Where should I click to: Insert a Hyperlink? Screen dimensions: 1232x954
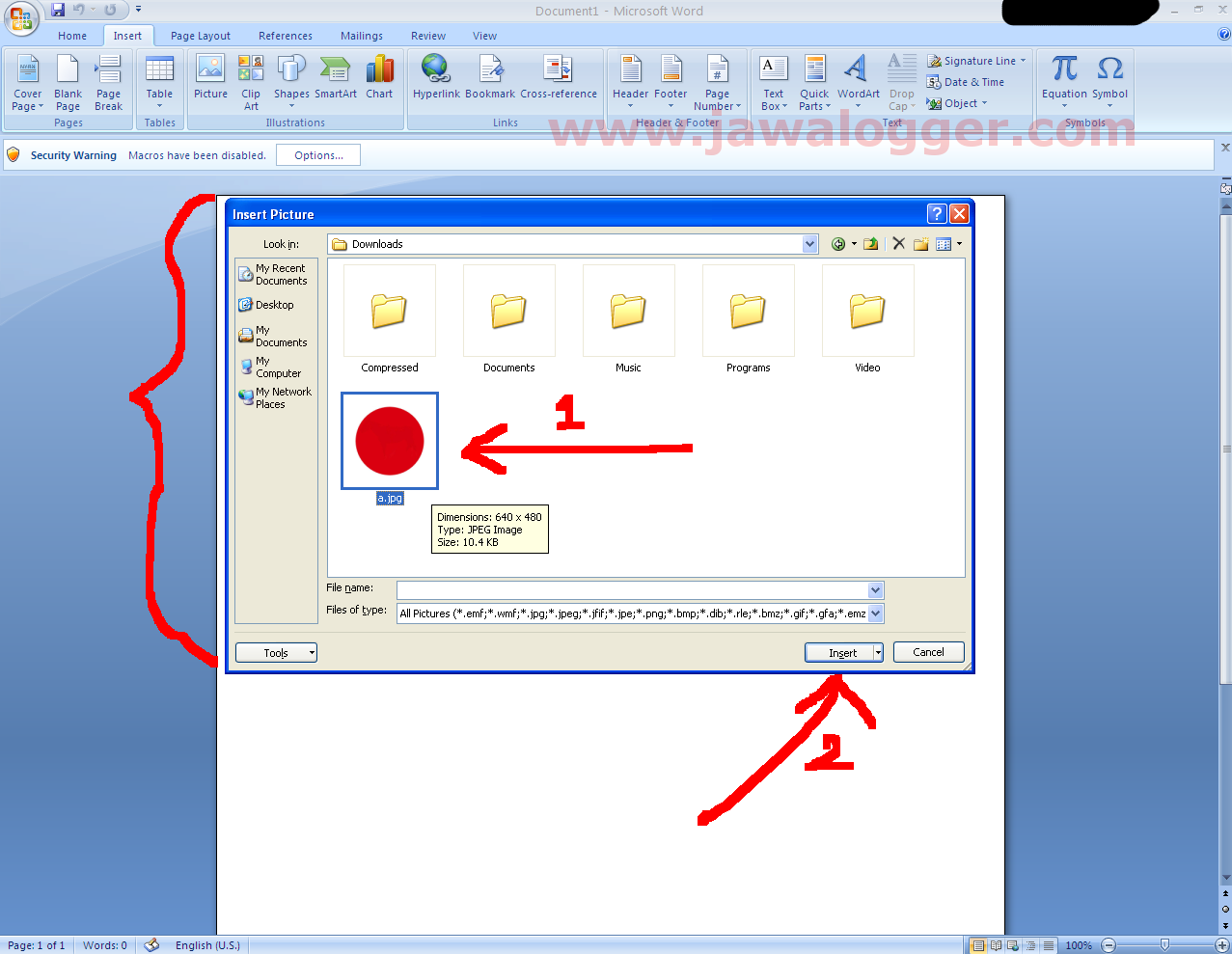tap(436, 76)
